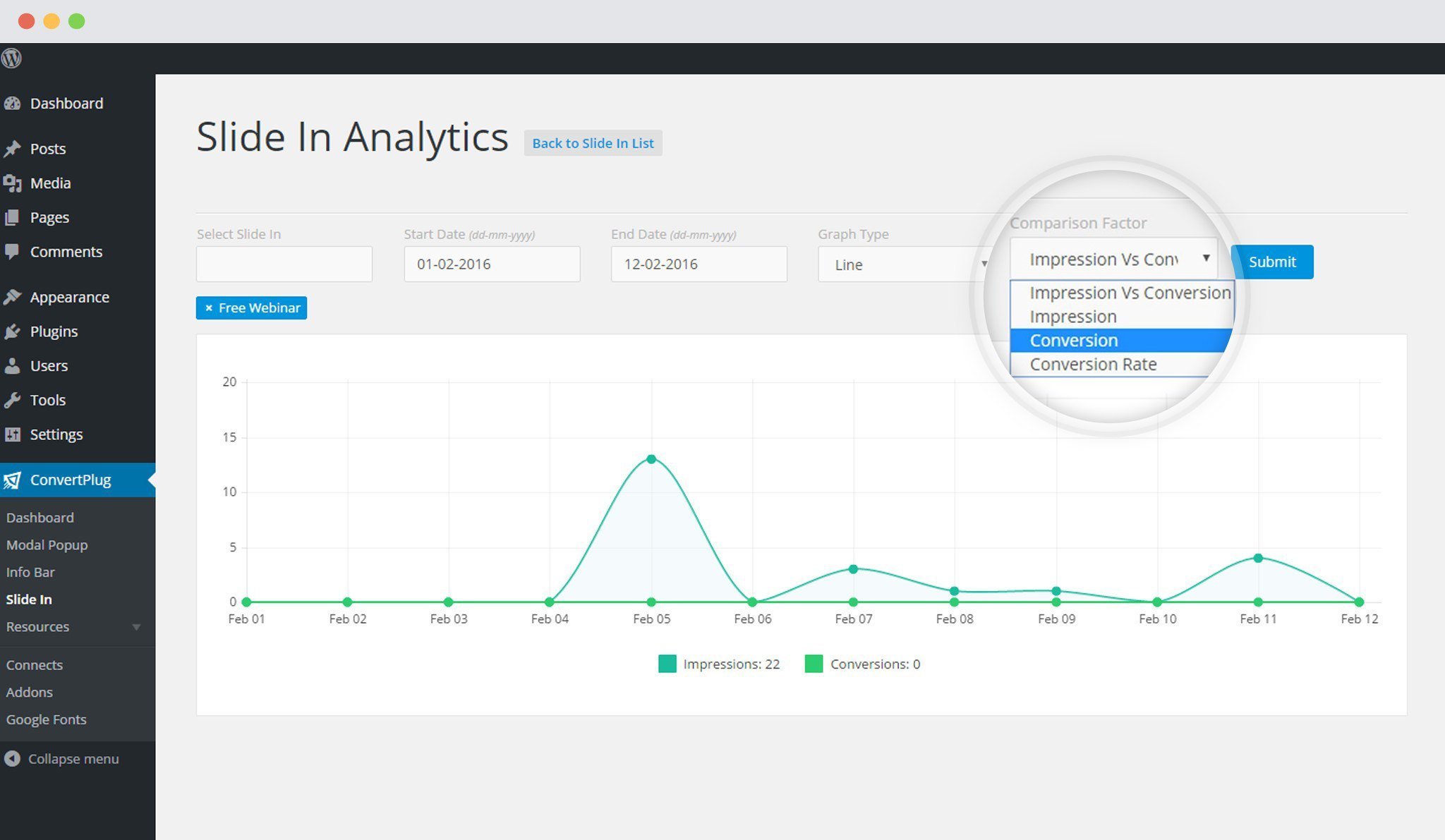Collapse menu using the arrow icon
Screen dimensions: 1445x840
pos(12,759)
